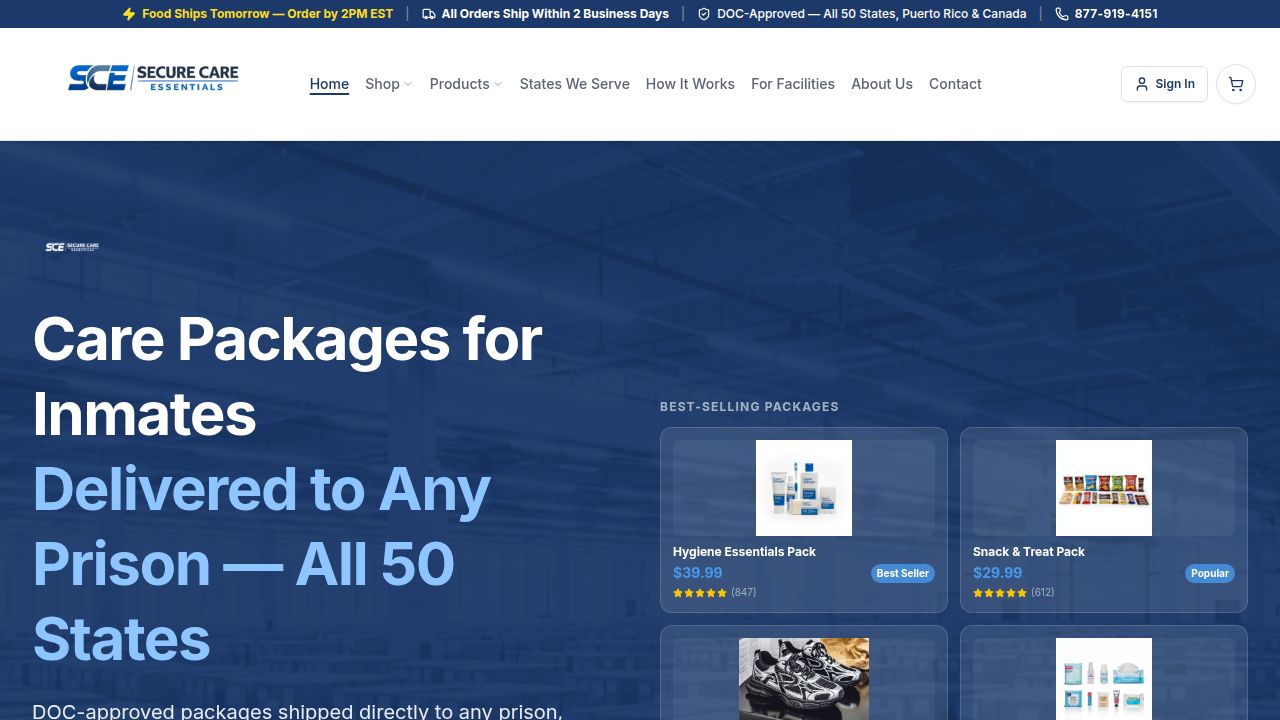This screenshot has height=720, width=1280.
Task: Click the $29.99 price
Action: [998, 573]
